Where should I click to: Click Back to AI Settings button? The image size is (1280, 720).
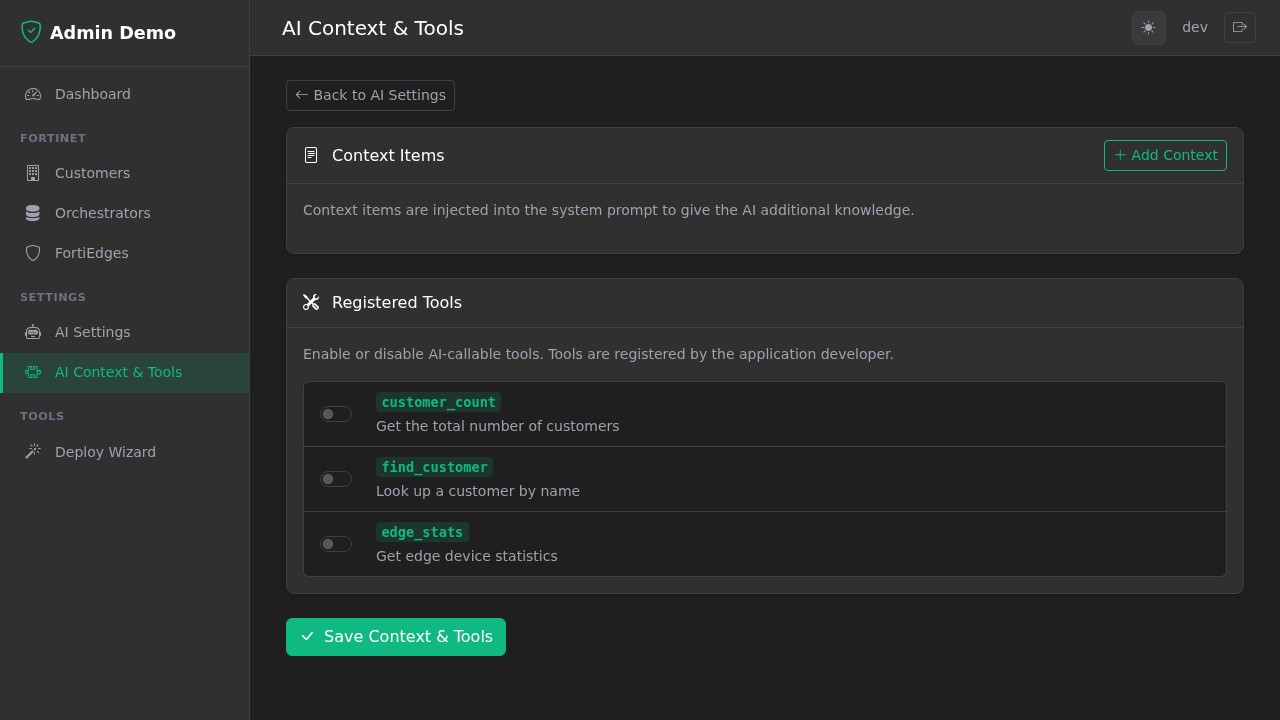370,95
